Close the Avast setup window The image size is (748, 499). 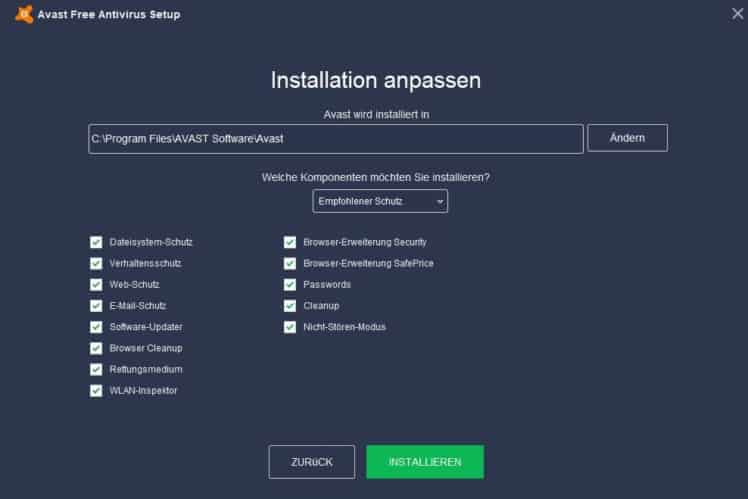click(738, 14)
